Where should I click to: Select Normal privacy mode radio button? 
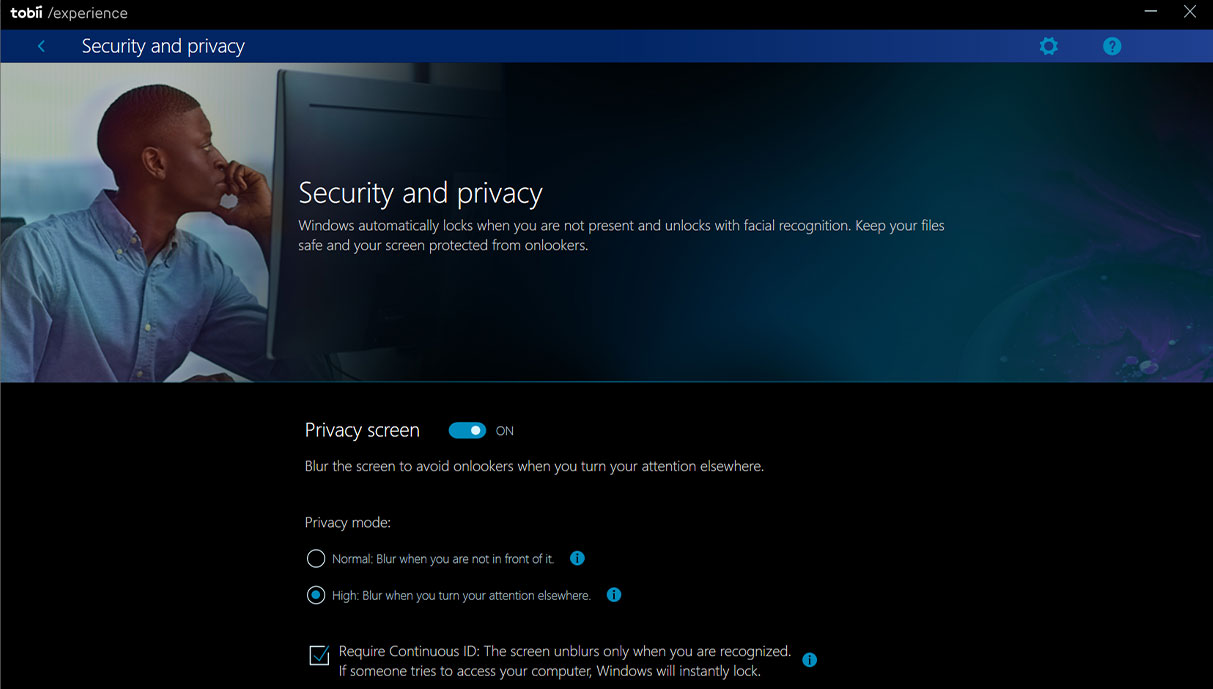pyautogui.click(x=316, y=558)
